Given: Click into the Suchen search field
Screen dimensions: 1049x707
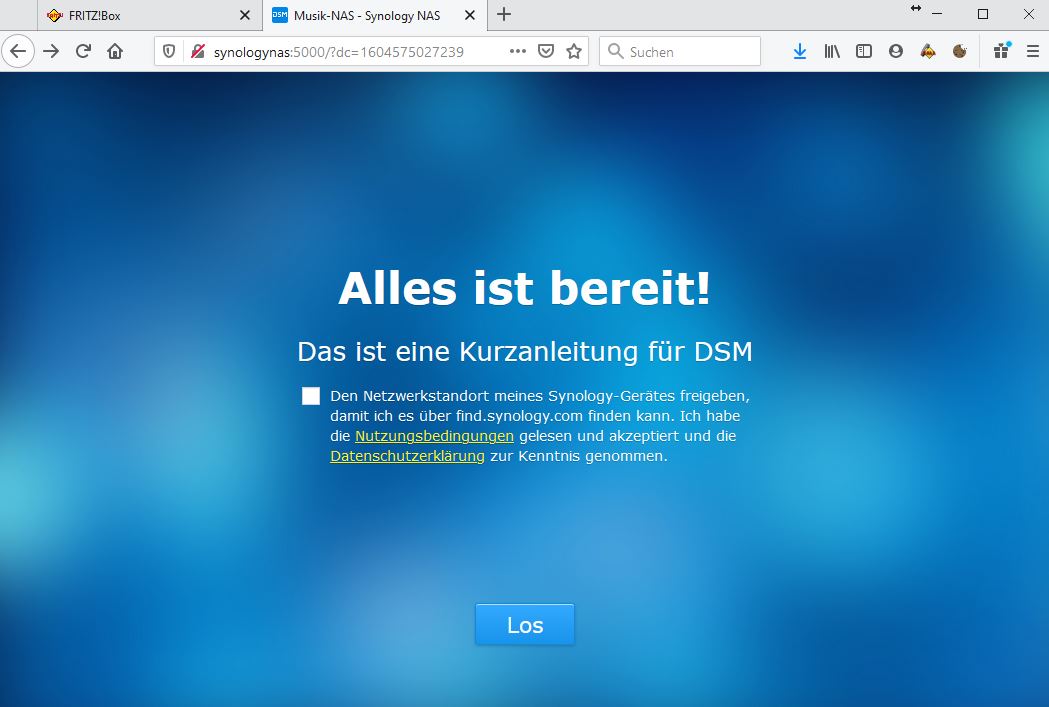Looking at the screenshot, I should click(680, 52).
